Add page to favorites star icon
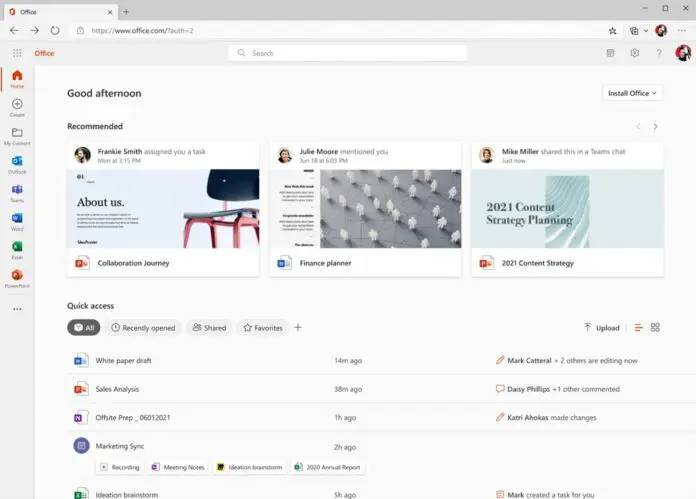This screenshot has width=696, height=499. coord(613,31)
